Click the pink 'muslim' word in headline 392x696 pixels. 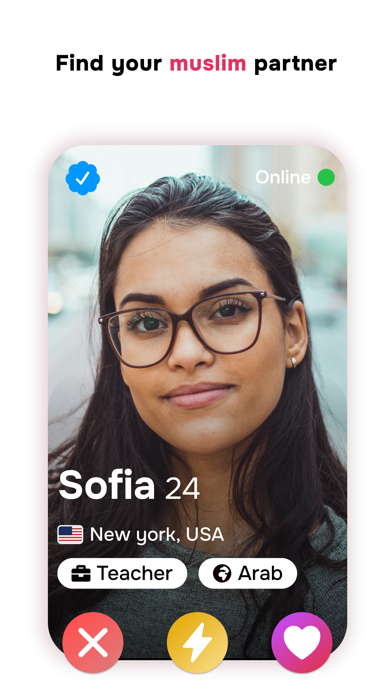(207, 63)
